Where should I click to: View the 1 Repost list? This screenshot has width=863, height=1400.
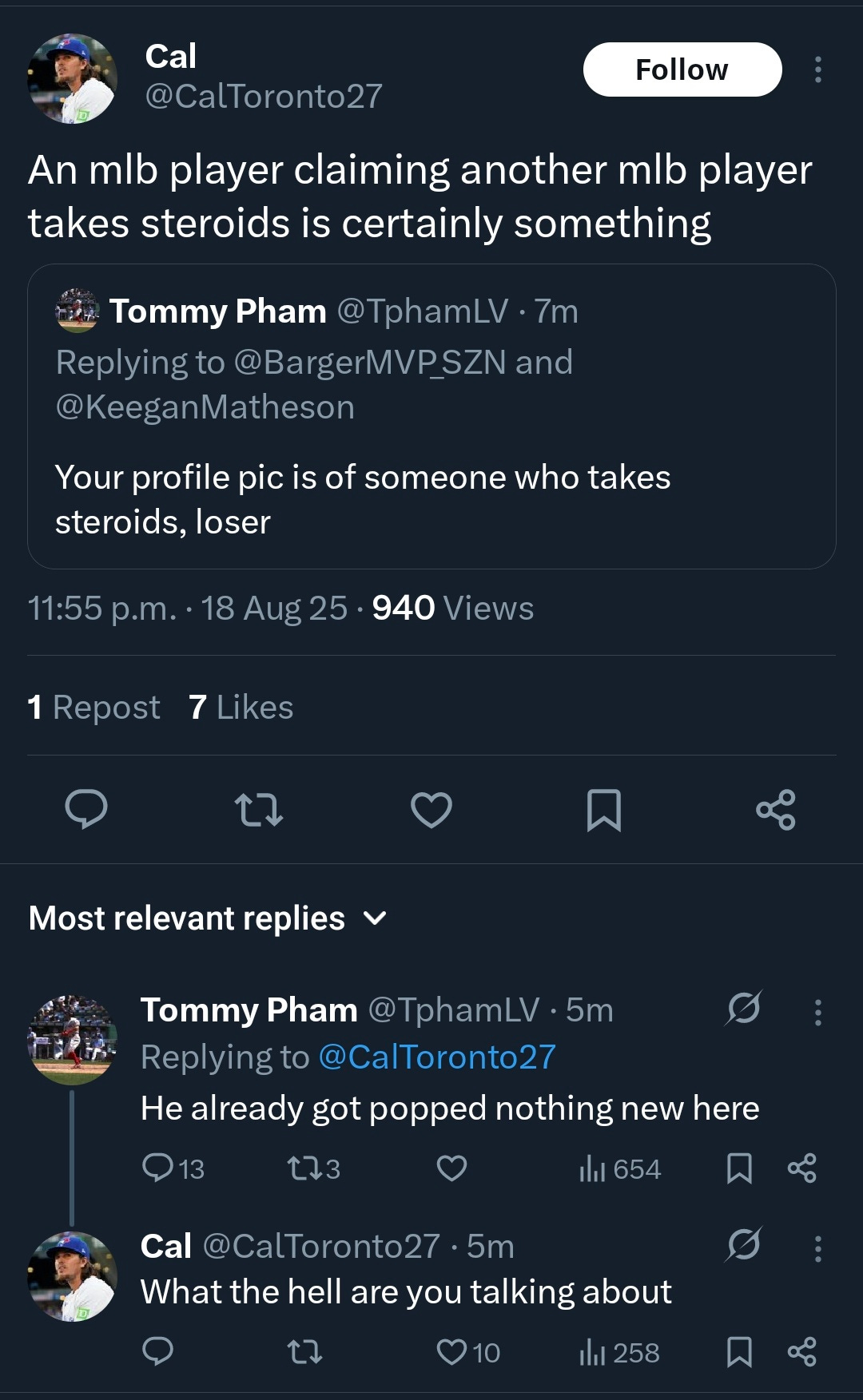pyautogui.click(x=94, y=707)
